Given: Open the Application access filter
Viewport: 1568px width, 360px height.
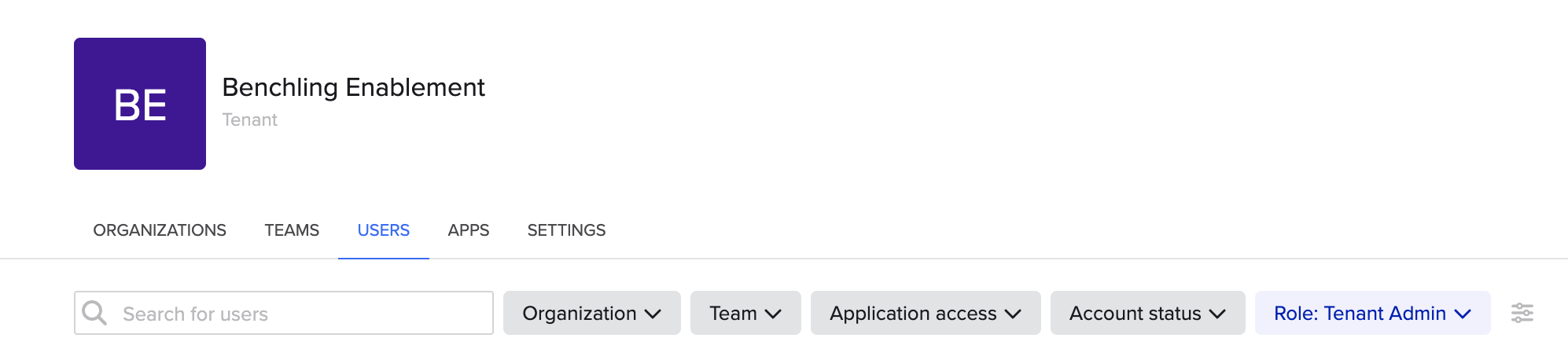Looking at the screenshot, I should pos(926,313).
